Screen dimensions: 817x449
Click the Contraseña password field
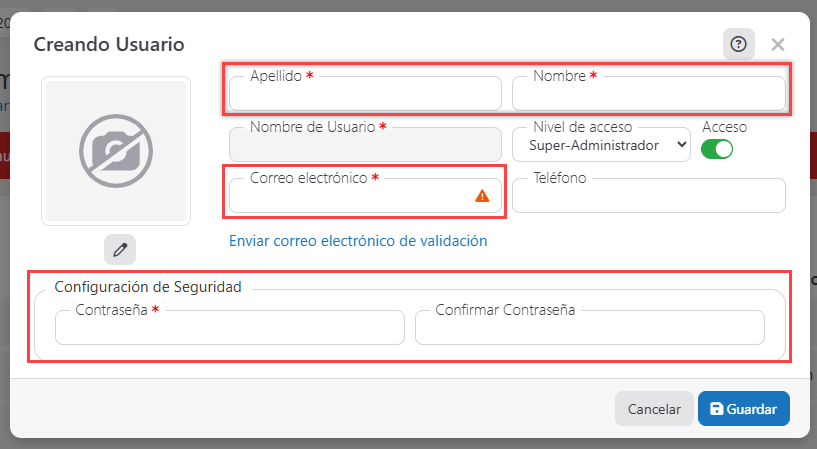(x=230, y=328)
